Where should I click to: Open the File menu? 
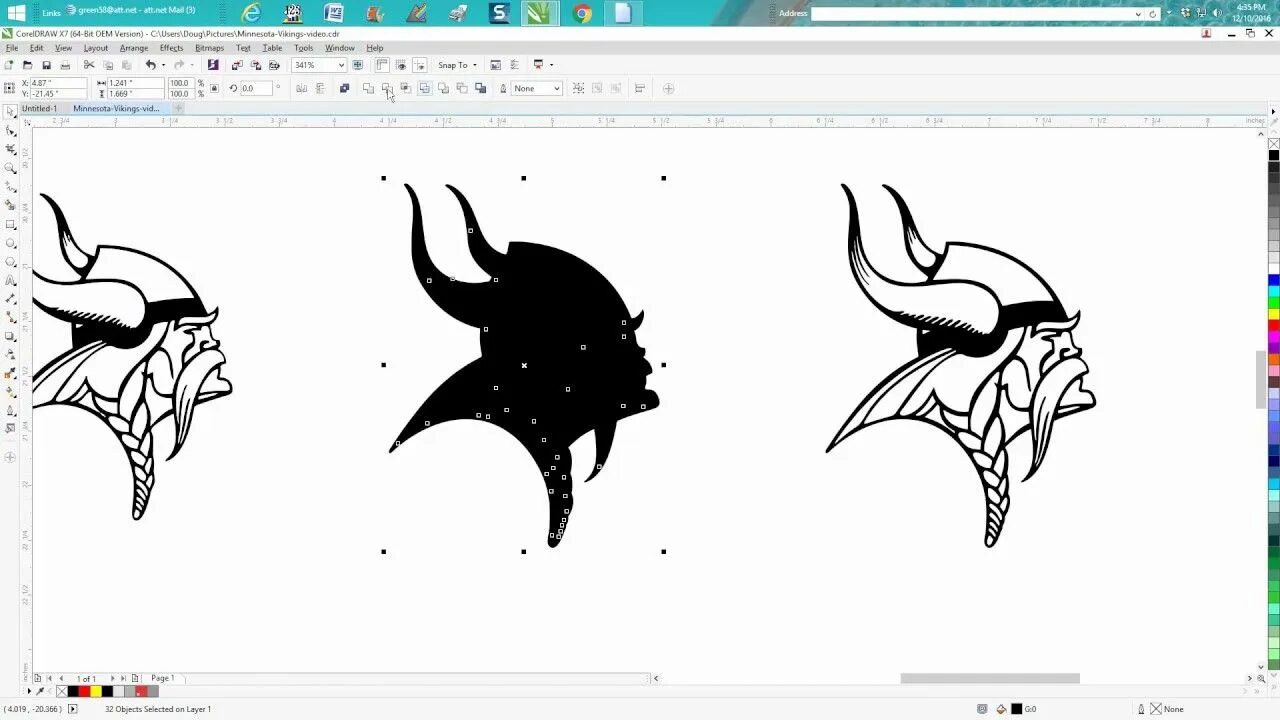(x=12, y=48)
